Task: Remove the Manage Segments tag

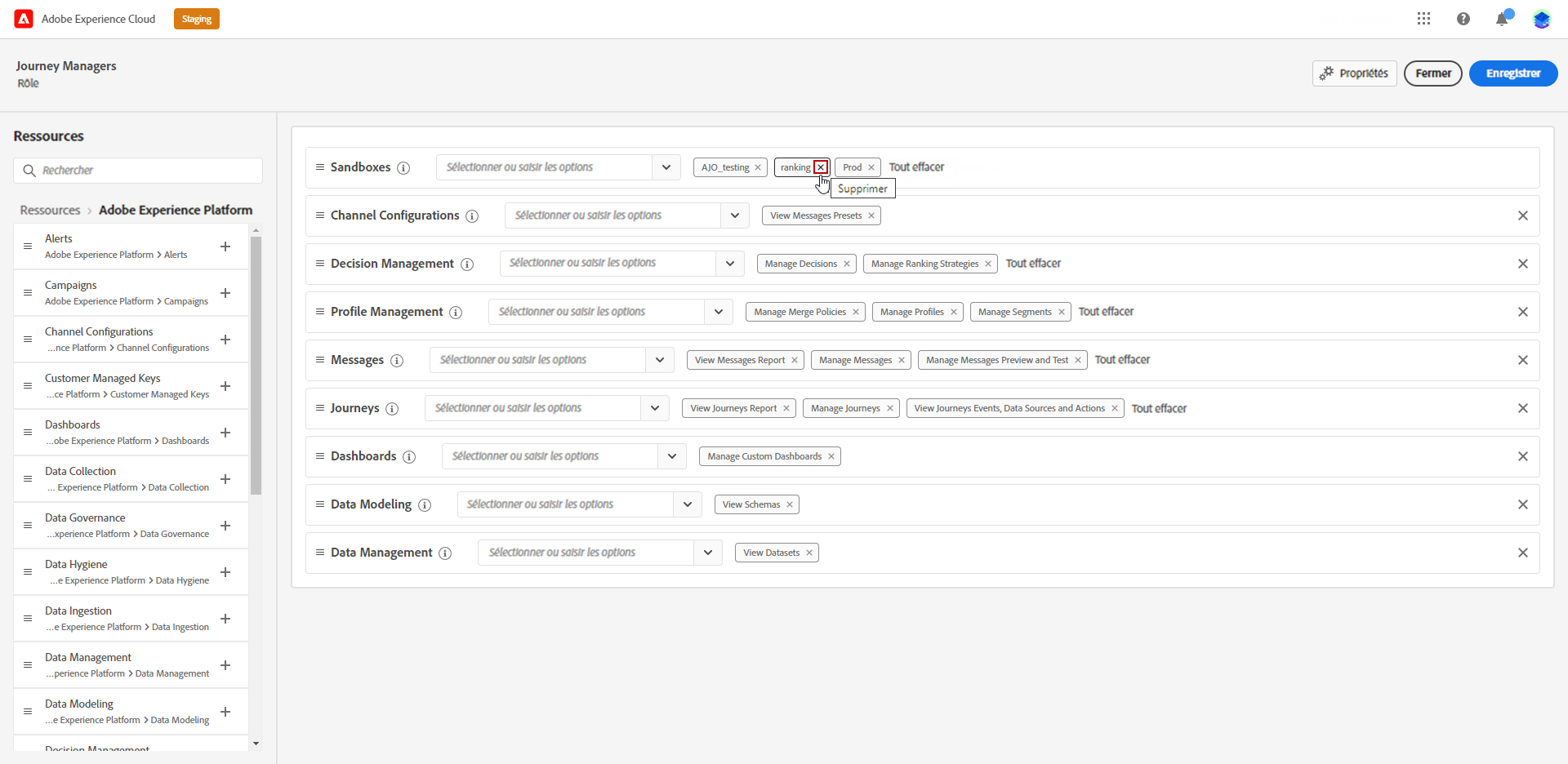Action: [x=1062, y=312]
